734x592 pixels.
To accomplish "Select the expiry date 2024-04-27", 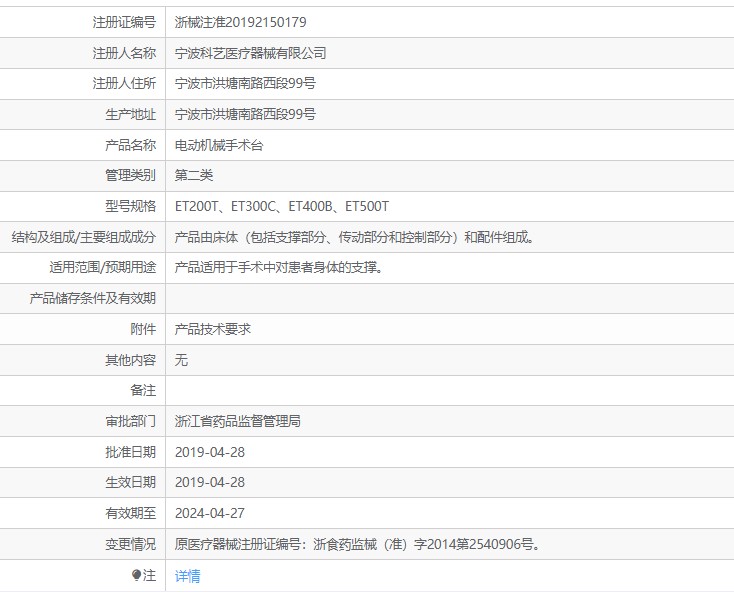I will pyautogui.click(x=210, y=513).
